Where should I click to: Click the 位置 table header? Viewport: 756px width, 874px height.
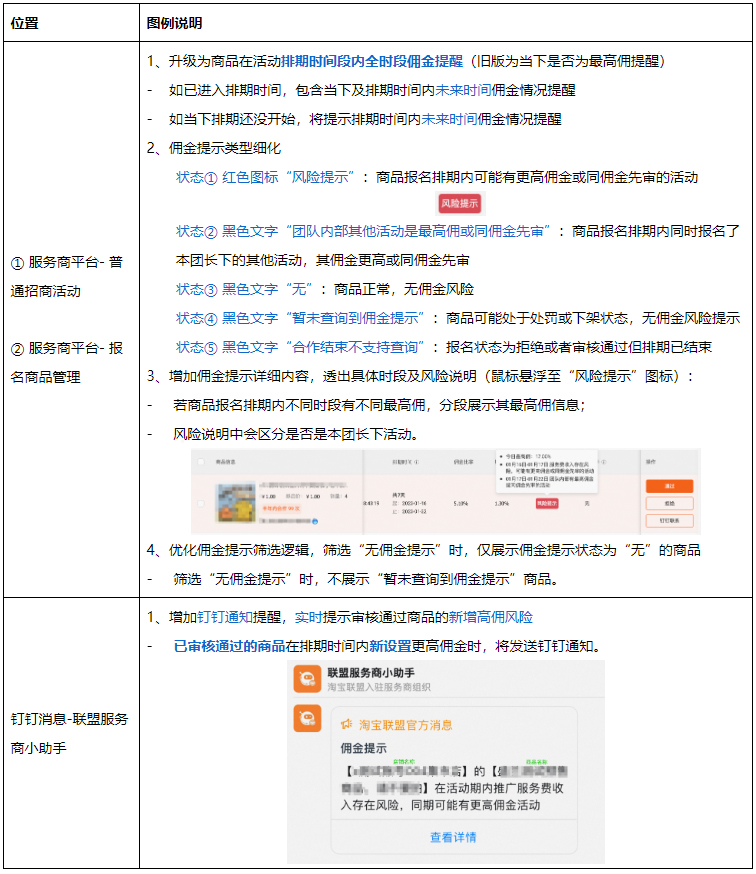25,23
